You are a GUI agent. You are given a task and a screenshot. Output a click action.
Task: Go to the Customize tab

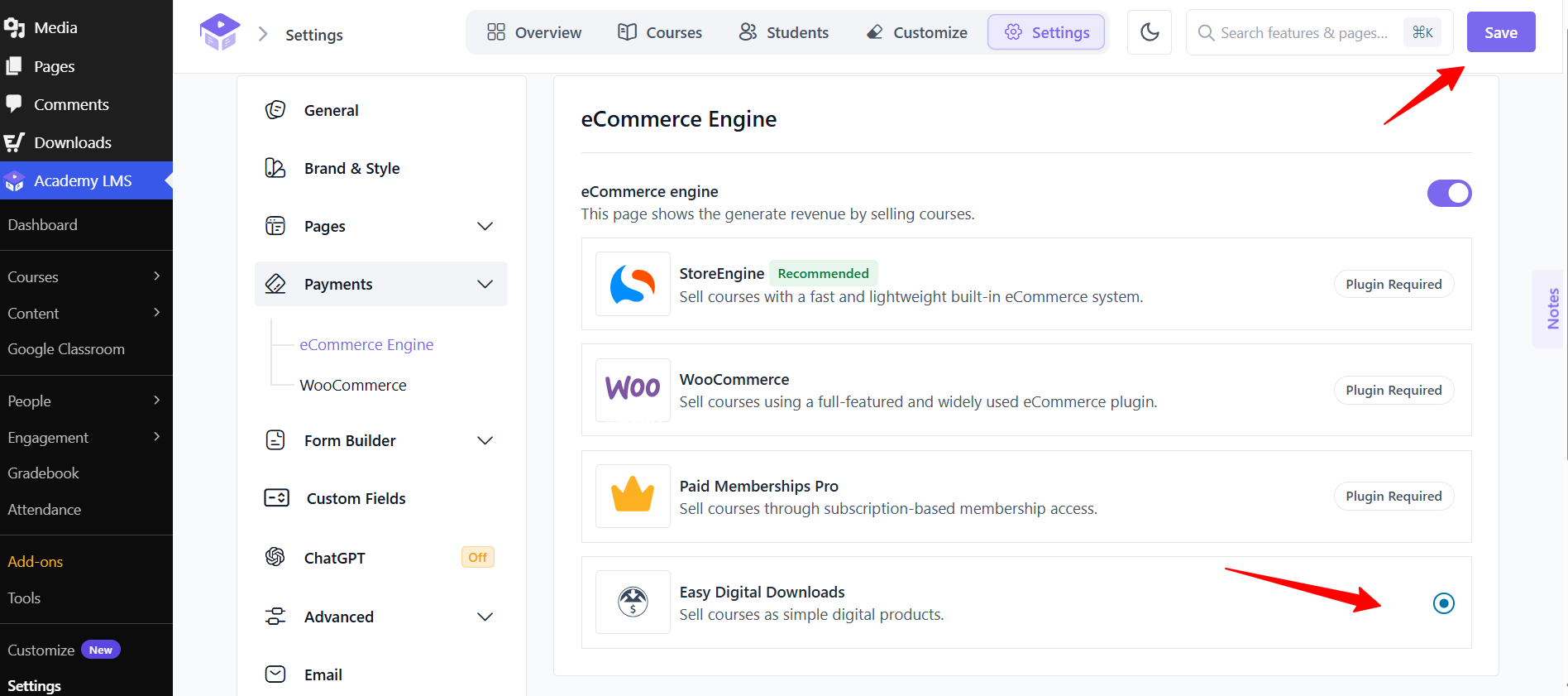click(916, 32)
